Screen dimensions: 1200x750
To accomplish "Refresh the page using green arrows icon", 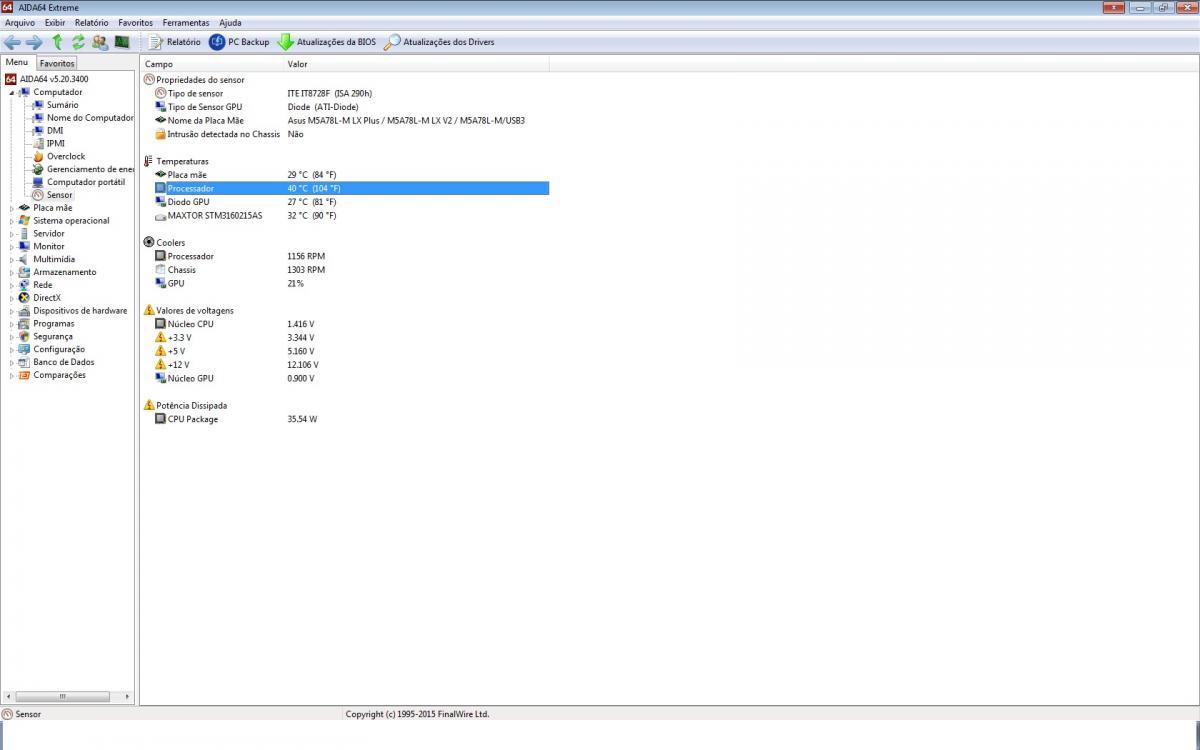I will [x=78, y=42].
